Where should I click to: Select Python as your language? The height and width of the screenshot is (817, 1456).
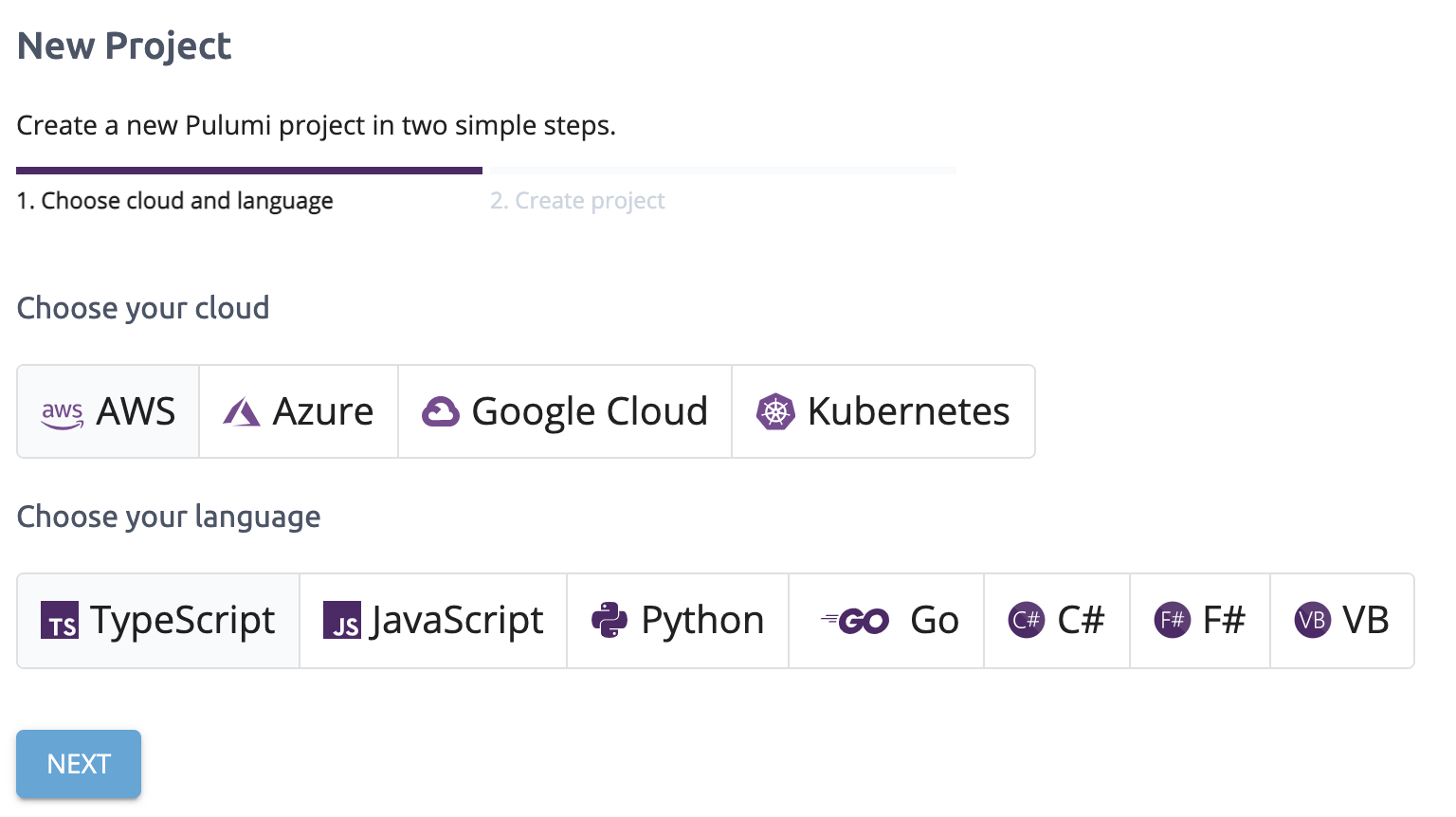pos(678,621)
